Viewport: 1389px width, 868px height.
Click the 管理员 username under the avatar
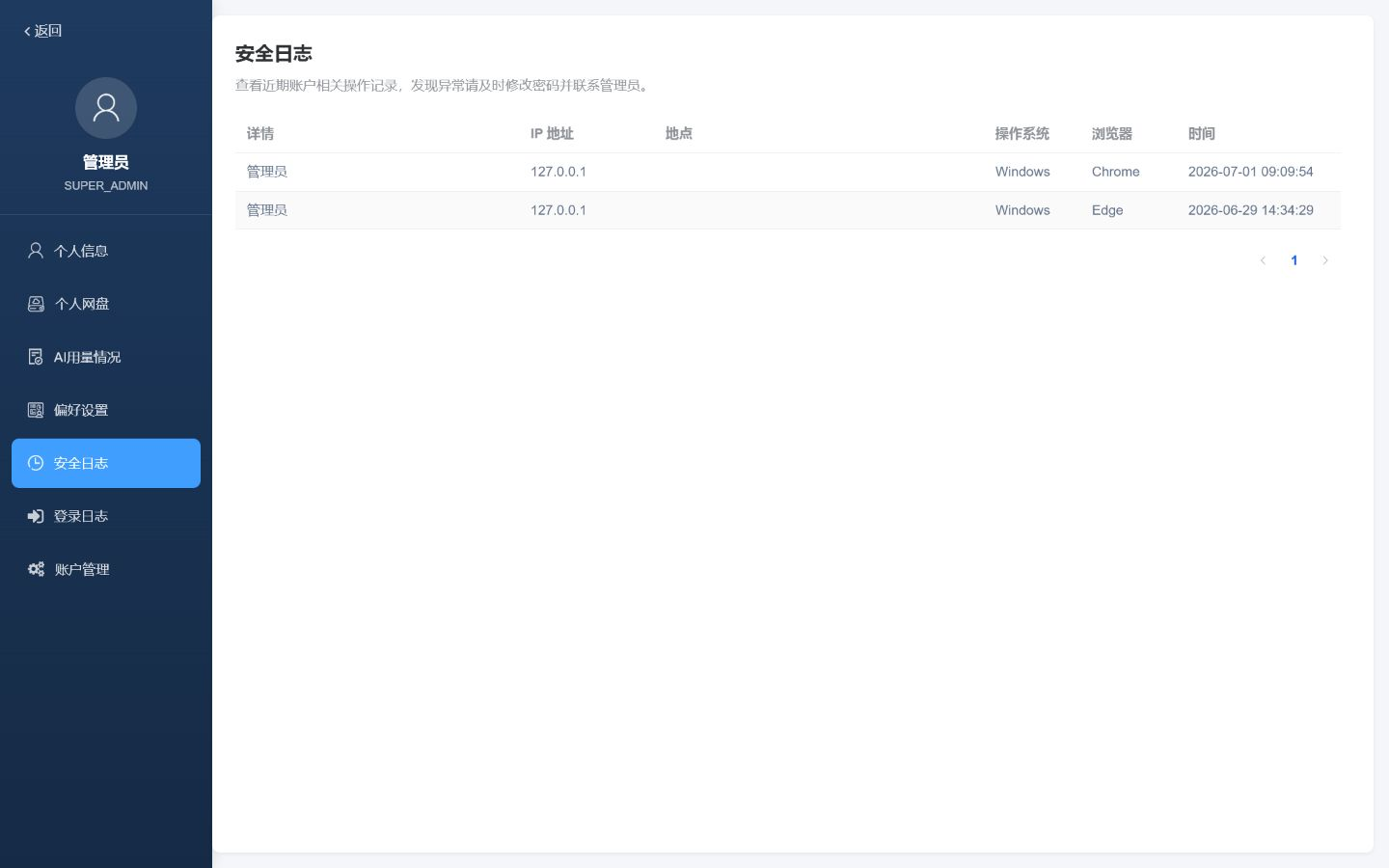(106, 162)
